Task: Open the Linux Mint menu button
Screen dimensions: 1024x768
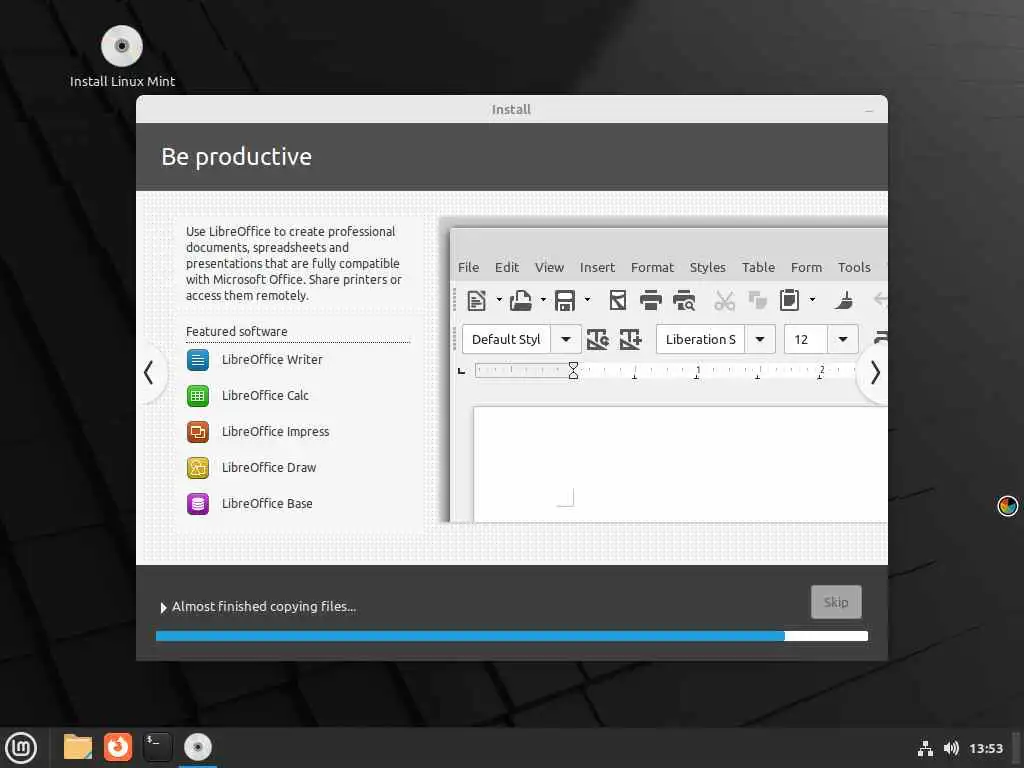Action: 21,748
